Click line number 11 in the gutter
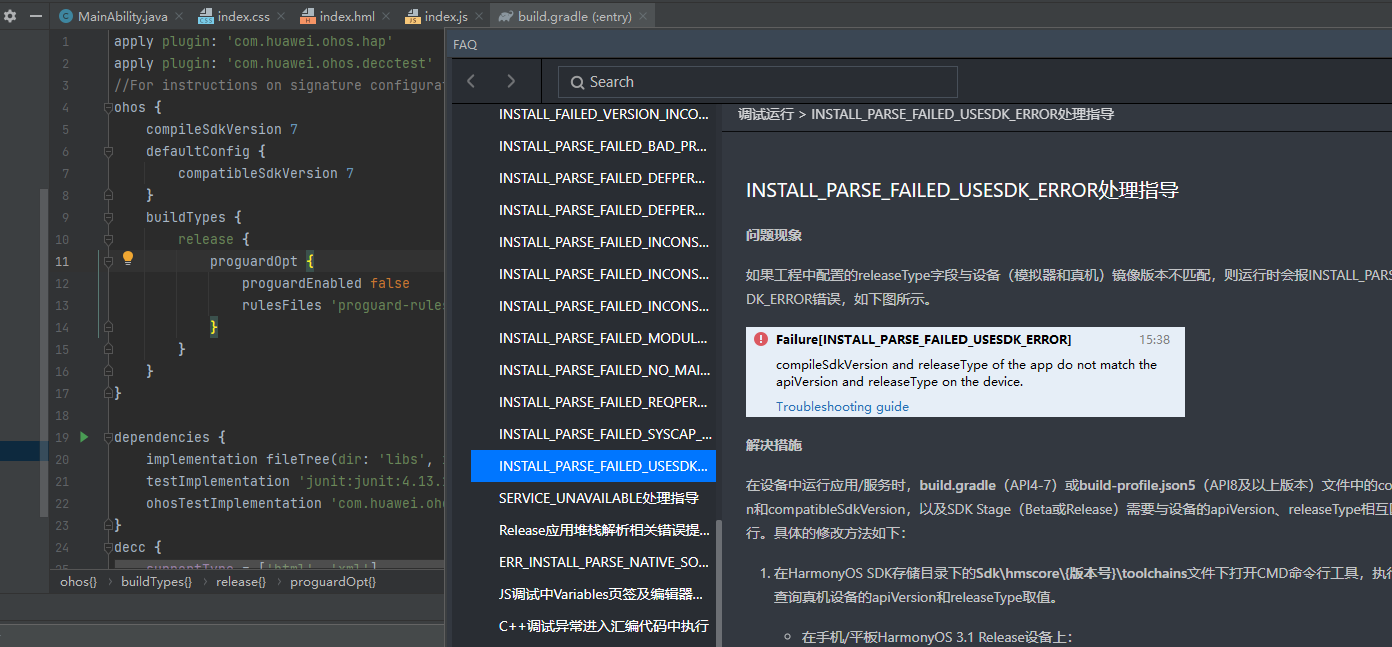 pos(62,262)
